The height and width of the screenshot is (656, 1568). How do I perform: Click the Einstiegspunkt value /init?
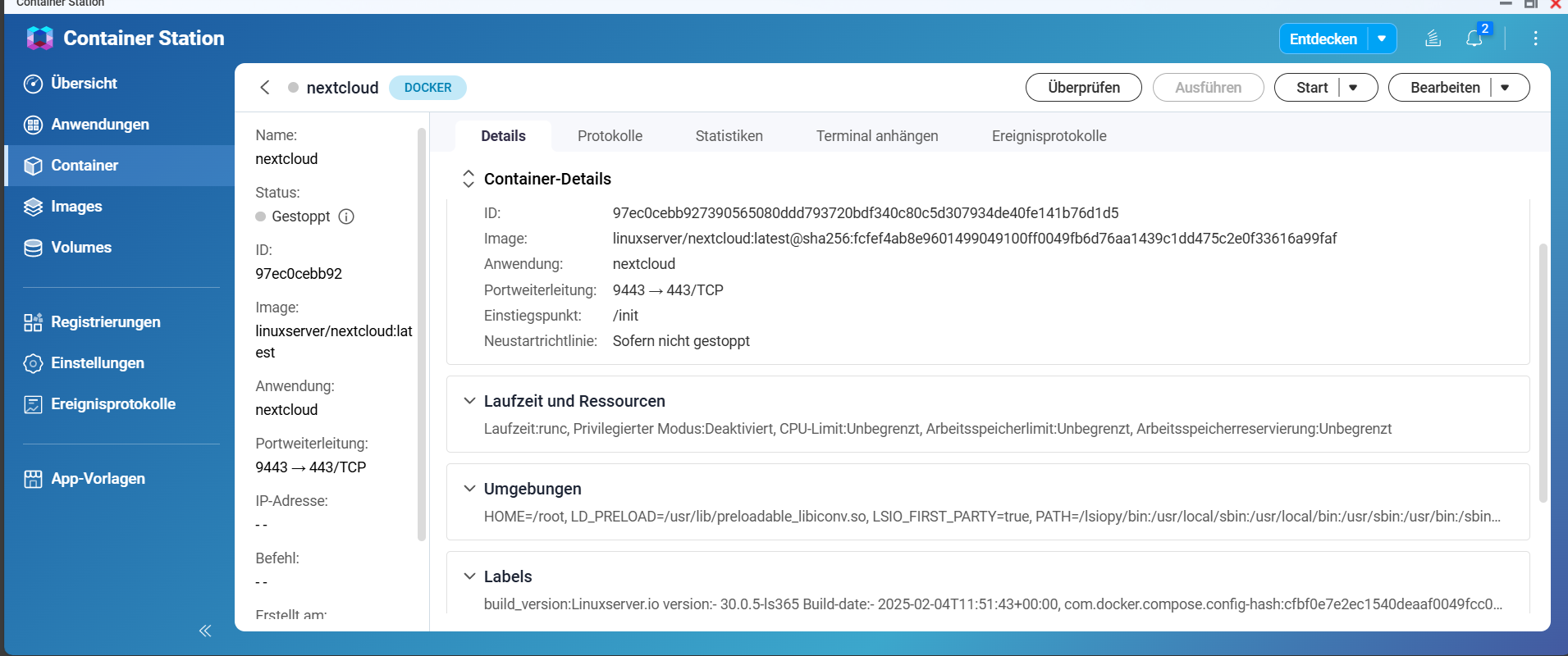coord(625,316)
